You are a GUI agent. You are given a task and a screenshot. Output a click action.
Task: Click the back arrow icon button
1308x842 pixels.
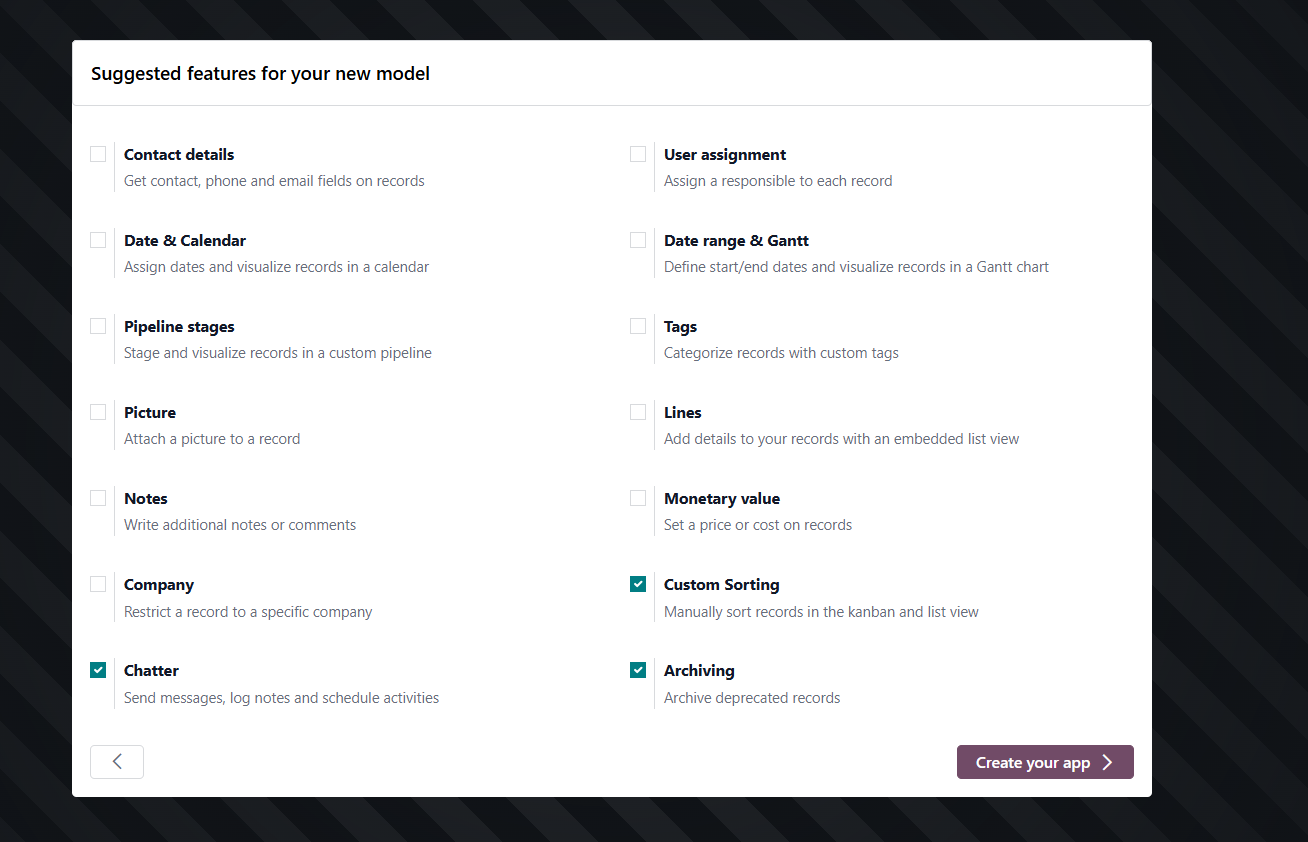tap(117, 762)
